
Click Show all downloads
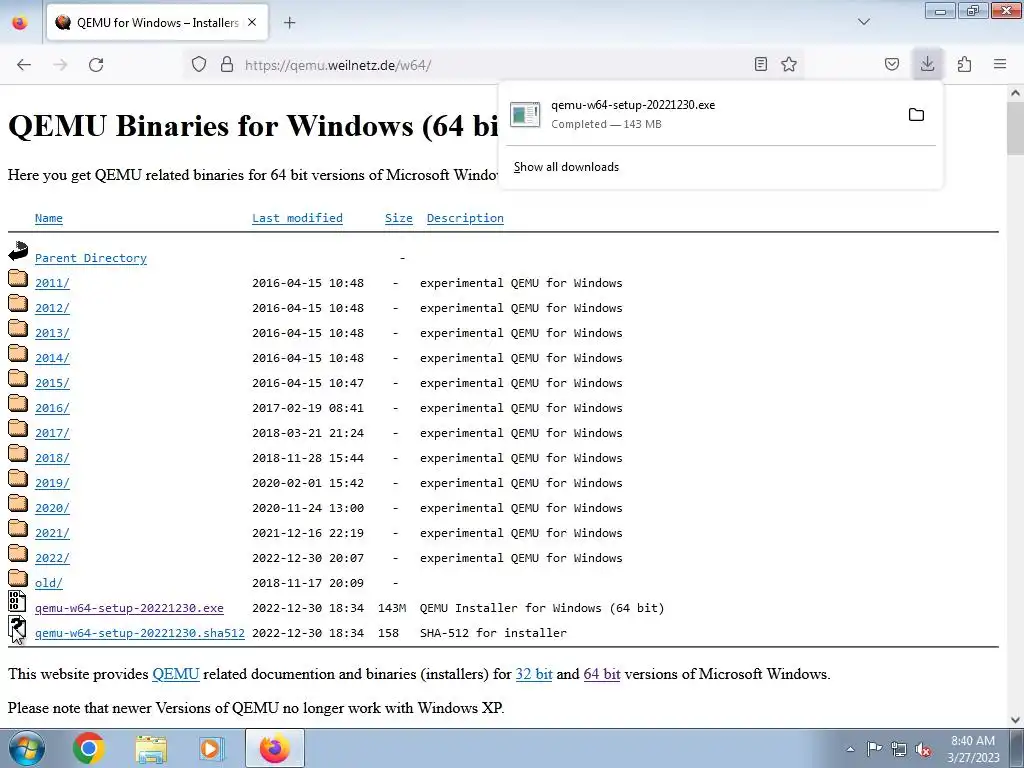[x=566, y=167]
